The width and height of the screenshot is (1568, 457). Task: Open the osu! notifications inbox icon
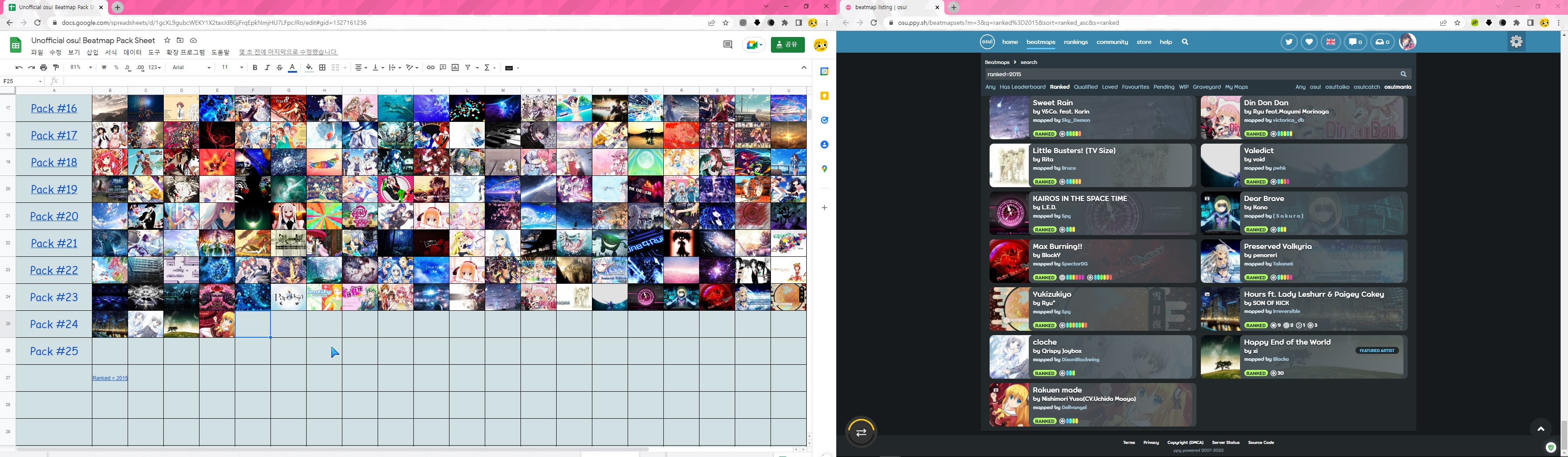point(1382,42)
